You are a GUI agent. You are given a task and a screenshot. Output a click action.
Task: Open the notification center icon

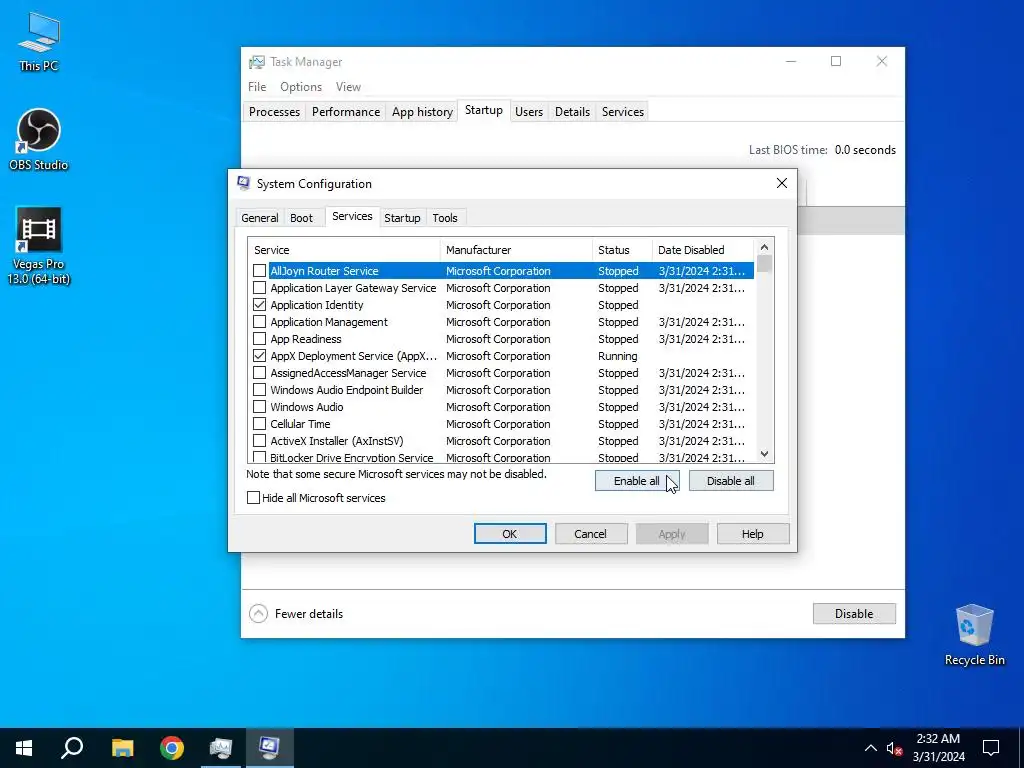point(991,748)
